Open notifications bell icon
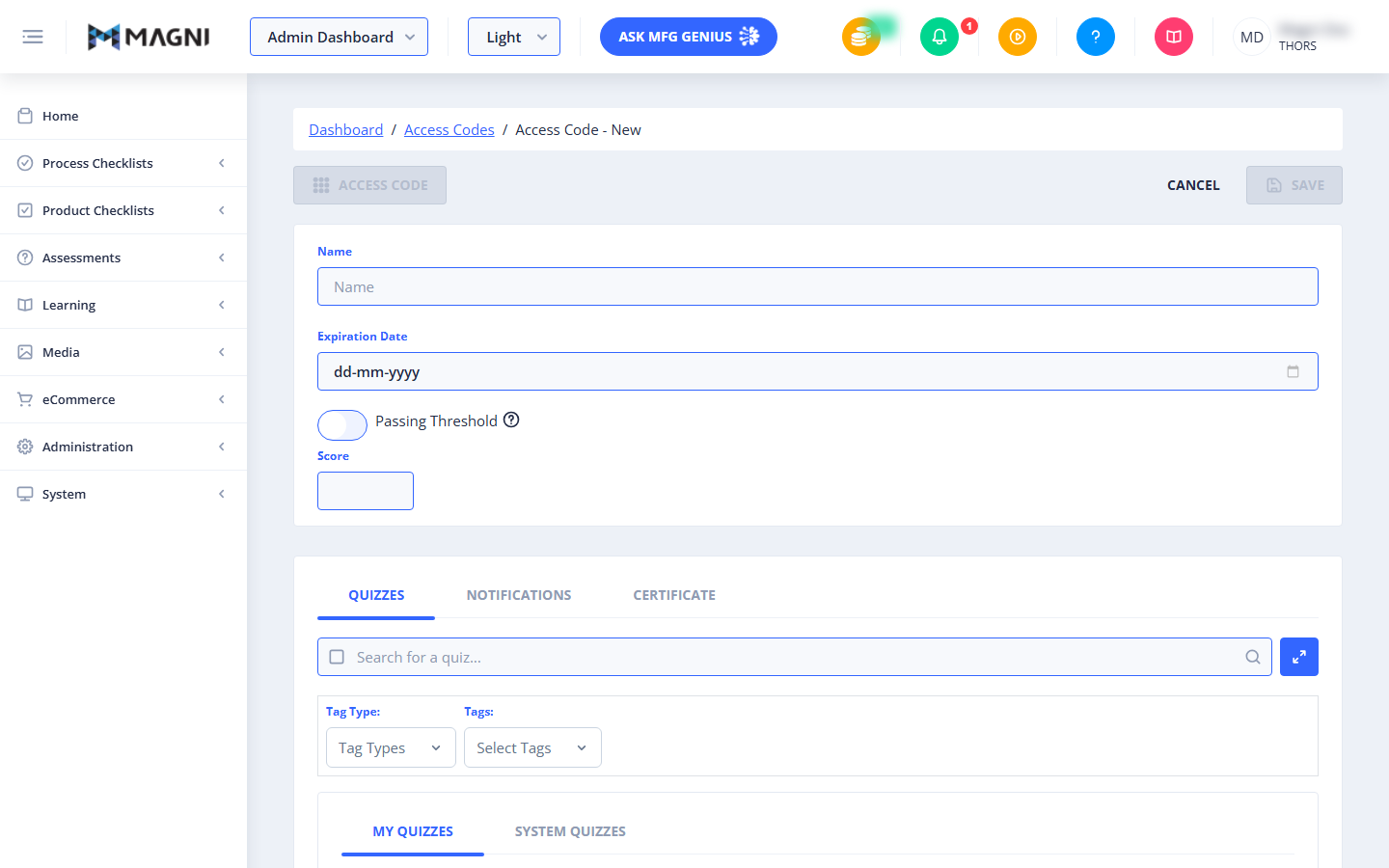The image size is (1389, 868). pyautogui.click(x=940, y=37)
